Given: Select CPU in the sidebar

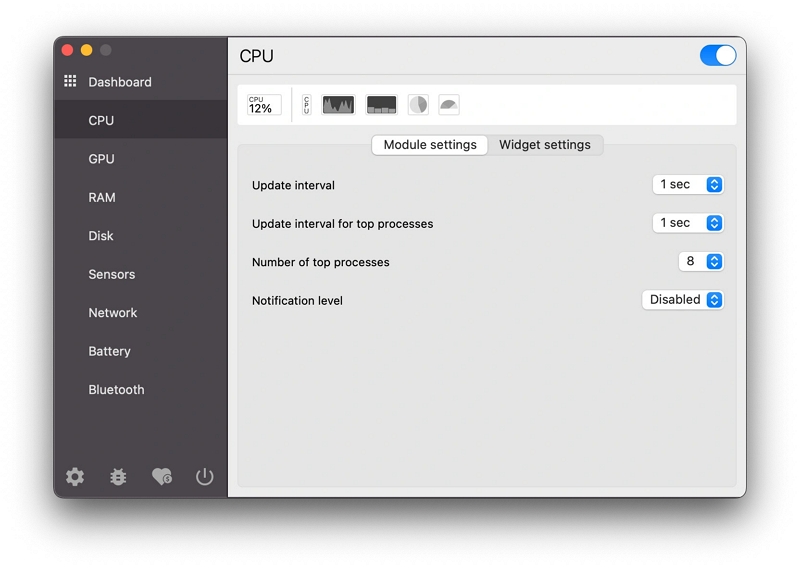Looking at the screenshot, I should point(140,120).
